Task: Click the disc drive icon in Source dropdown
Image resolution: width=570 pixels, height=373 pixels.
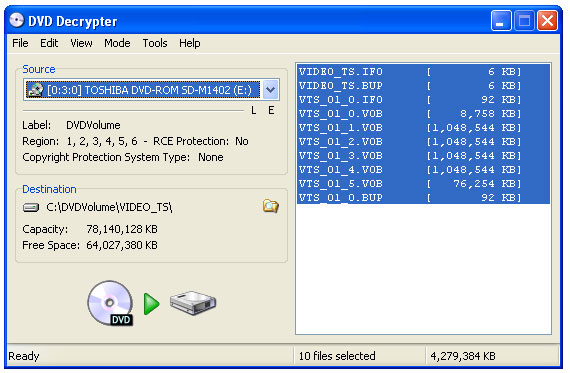Action: click(35, 90)
